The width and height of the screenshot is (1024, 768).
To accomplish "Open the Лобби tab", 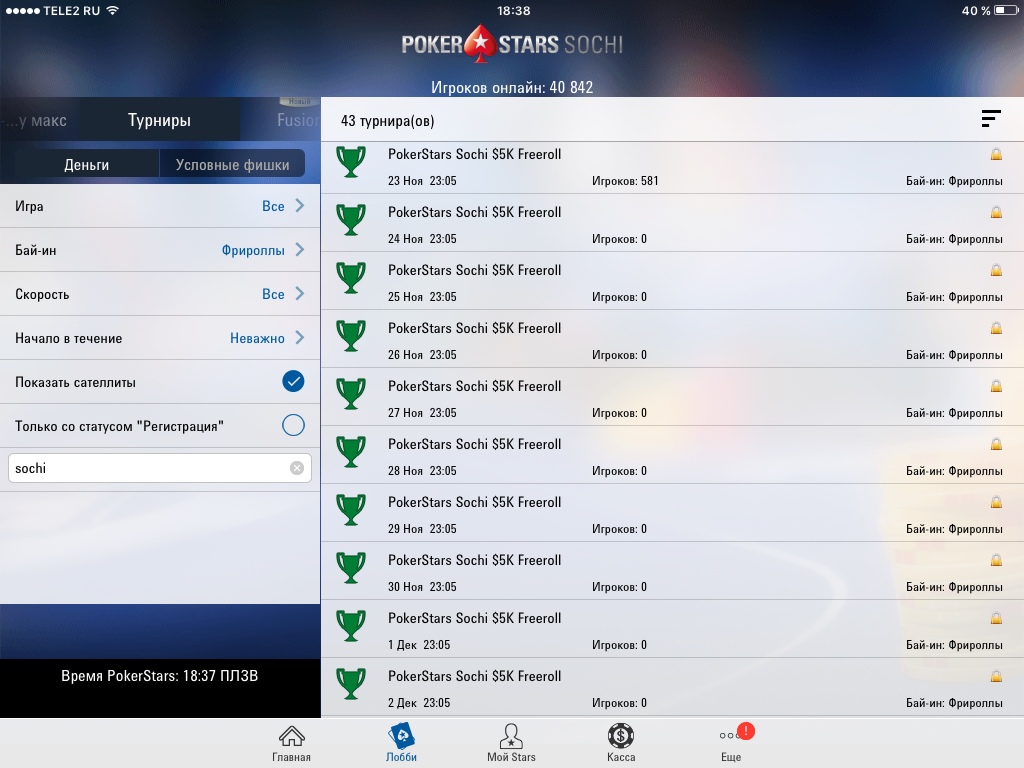I will [x=401, y=743].
